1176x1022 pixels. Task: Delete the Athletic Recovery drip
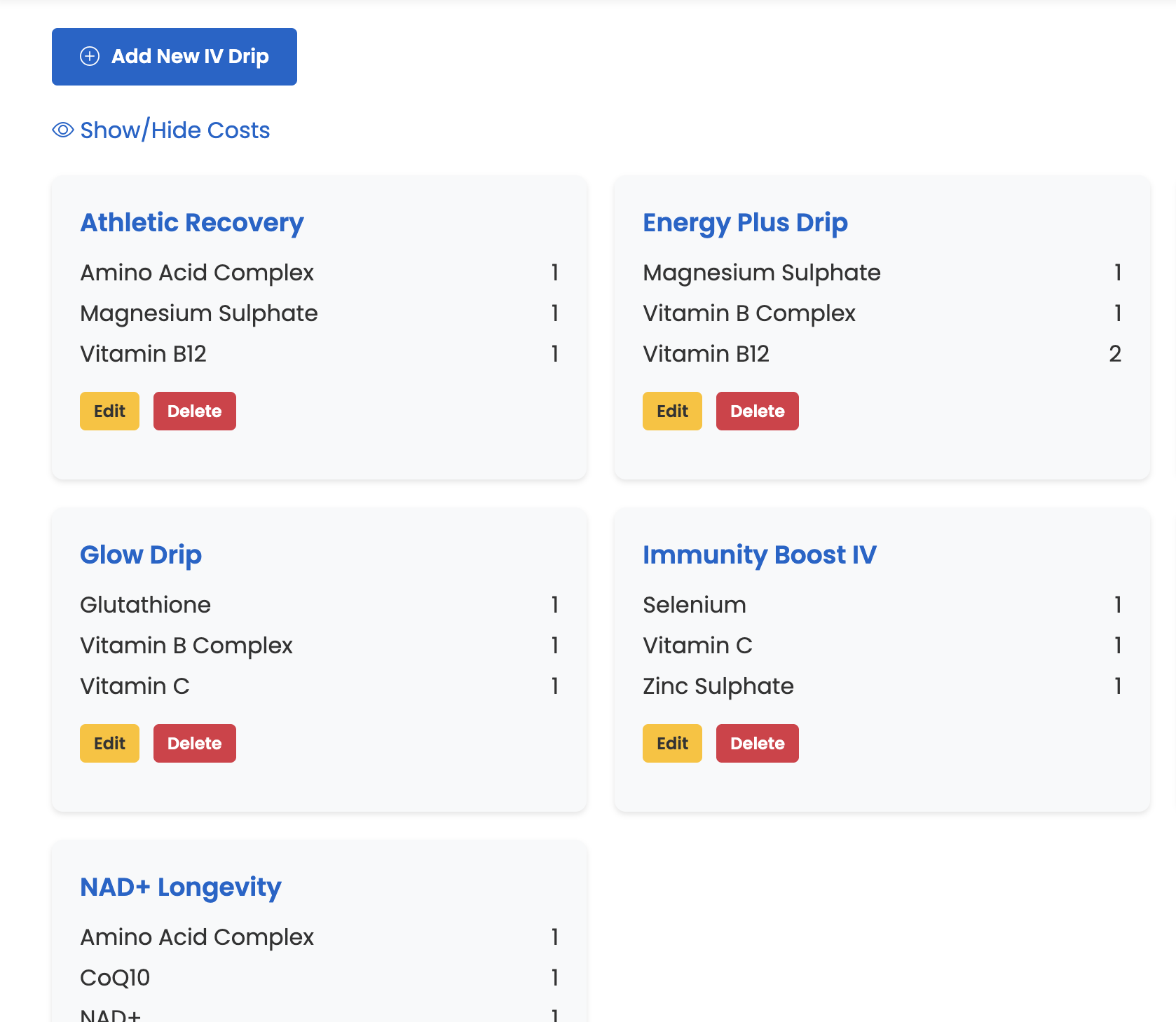195,411
